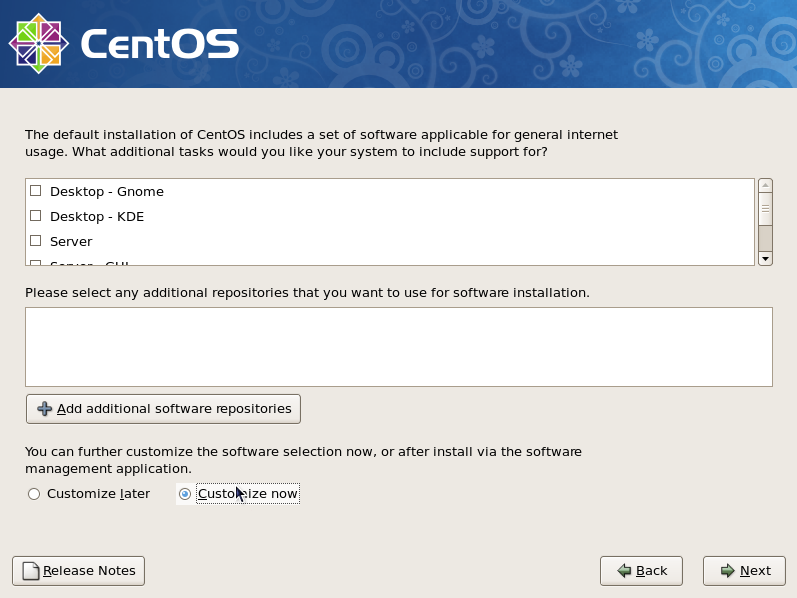Image resolution: width=797 pixels, height=598 pixels.
Task: Proceed with the Next button
Action: [x=744, y=571]
